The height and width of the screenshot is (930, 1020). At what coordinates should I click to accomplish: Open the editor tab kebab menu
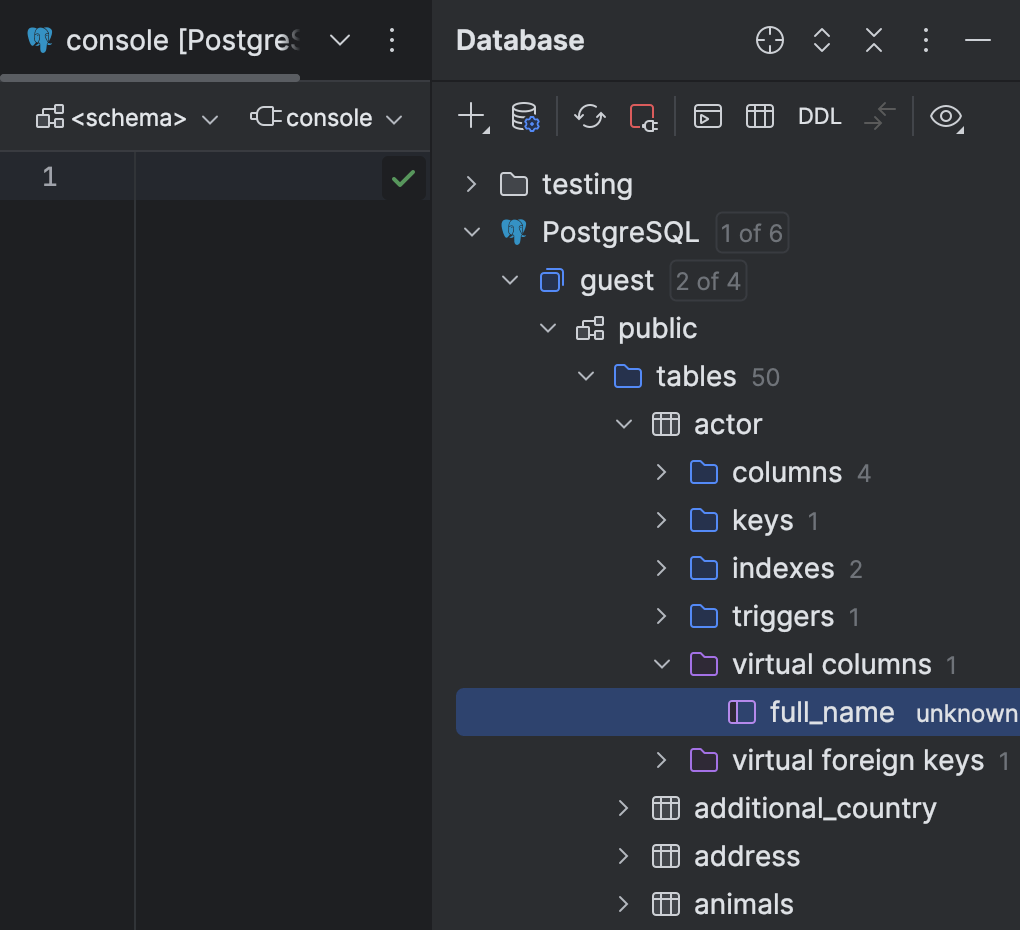tap(391, 41)
